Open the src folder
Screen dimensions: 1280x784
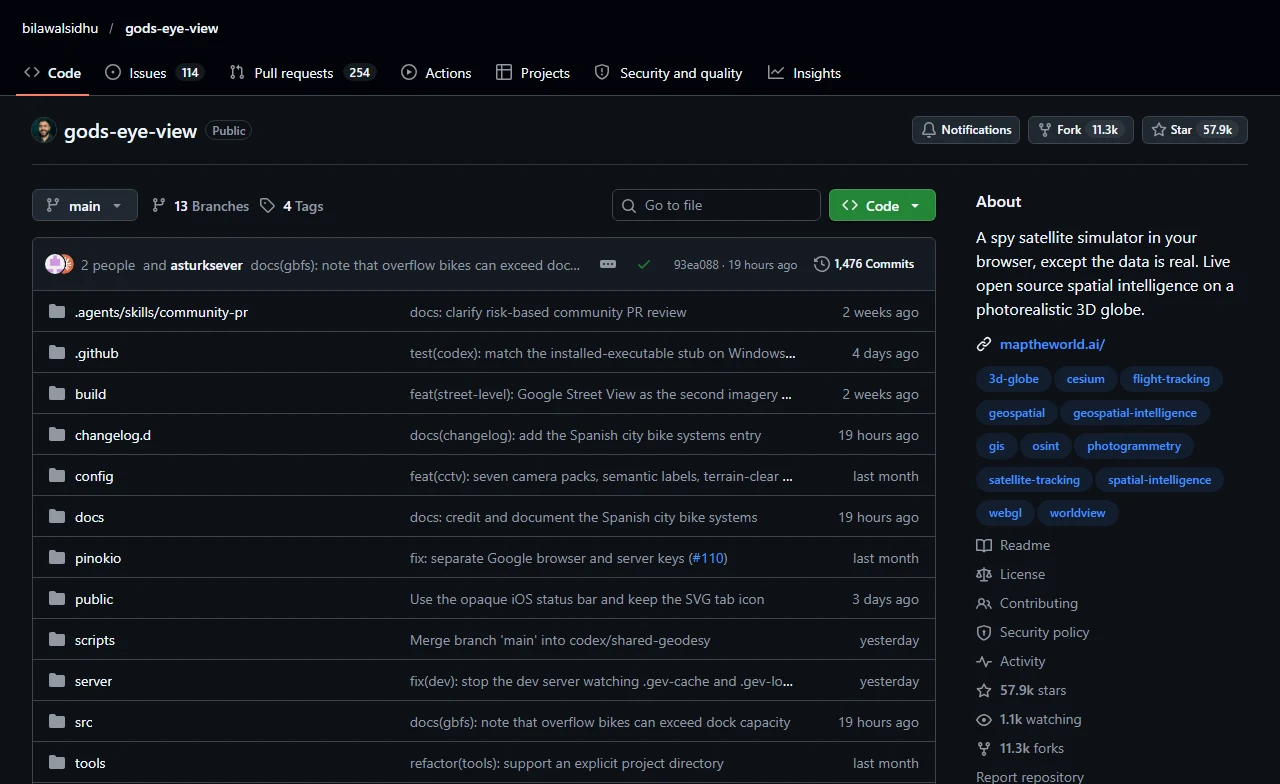84,722
